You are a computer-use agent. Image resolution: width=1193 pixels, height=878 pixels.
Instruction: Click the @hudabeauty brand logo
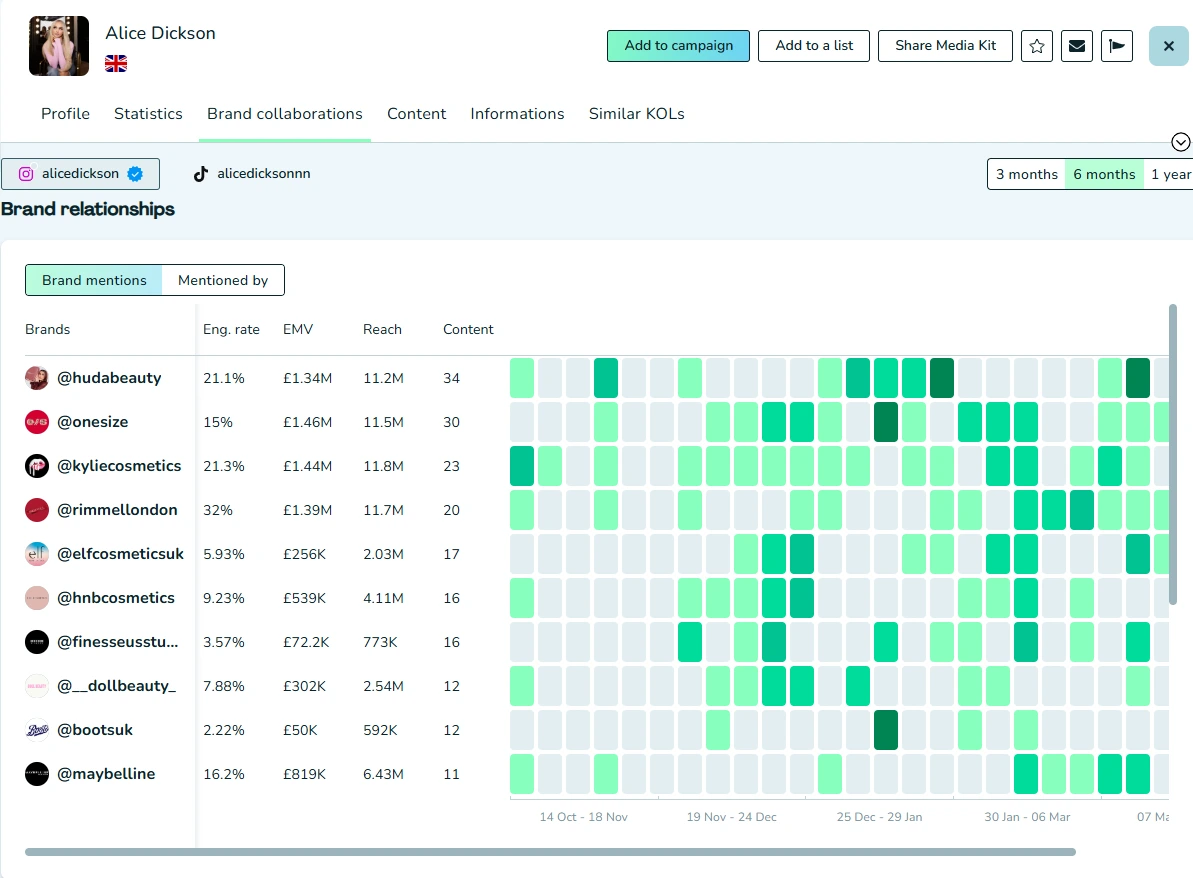pos(37,377)
